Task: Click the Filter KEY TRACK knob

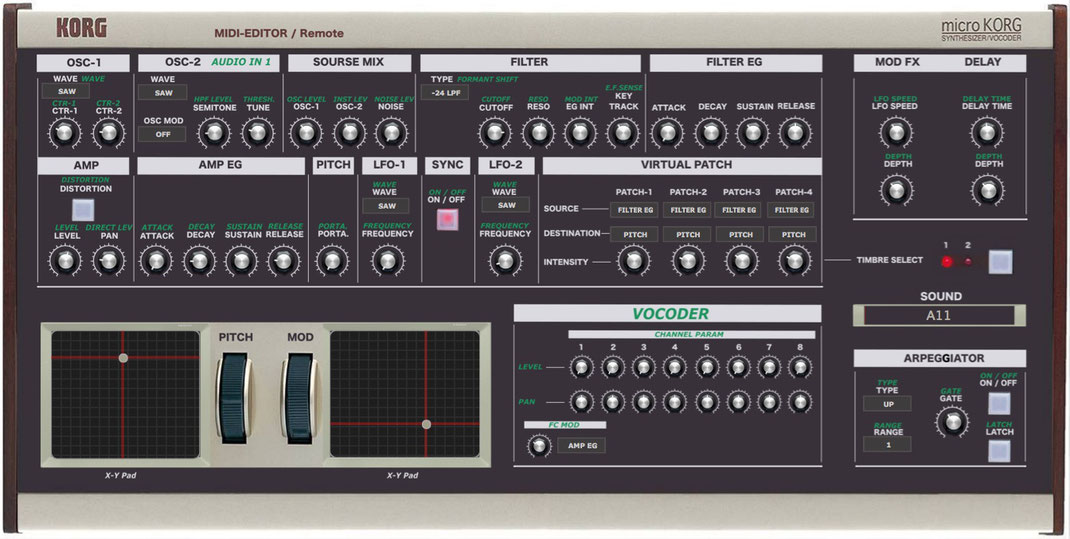Action: (x=622, y=133)
